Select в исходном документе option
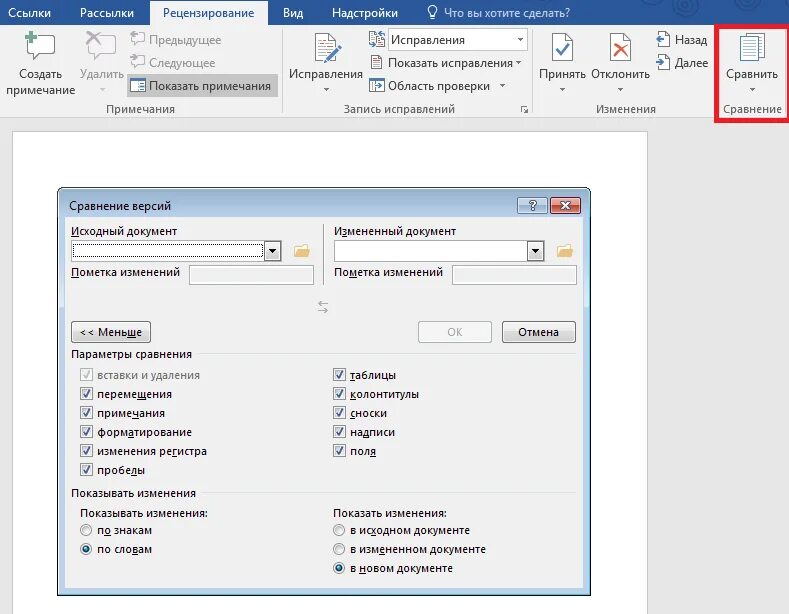789x614 pixels. pyautogui.click(x=339, y=530)
